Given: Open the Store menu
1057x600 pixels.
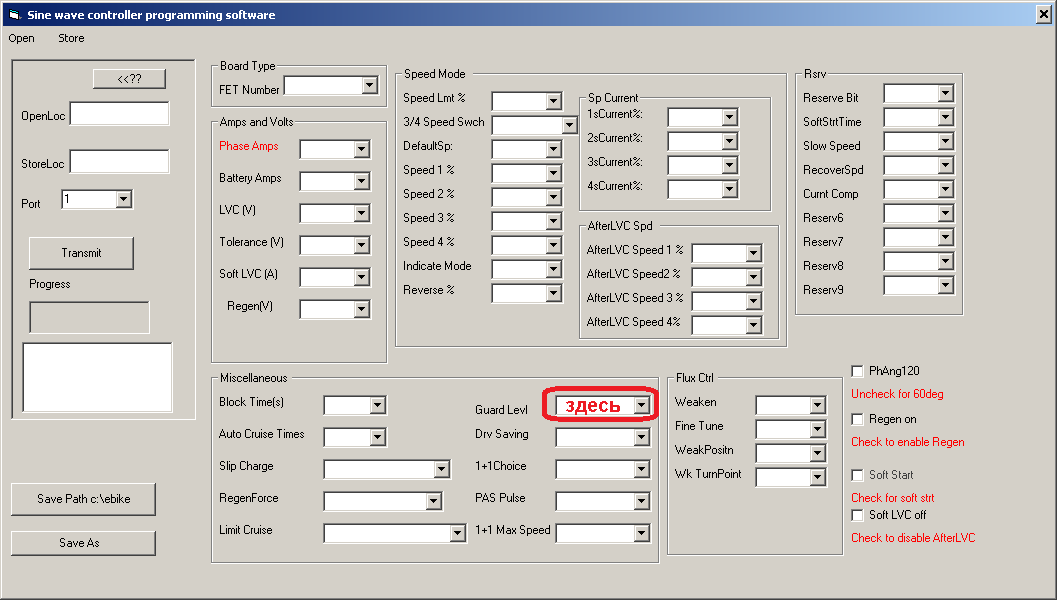Looking at the screenshot, I should tap(71, 38).
